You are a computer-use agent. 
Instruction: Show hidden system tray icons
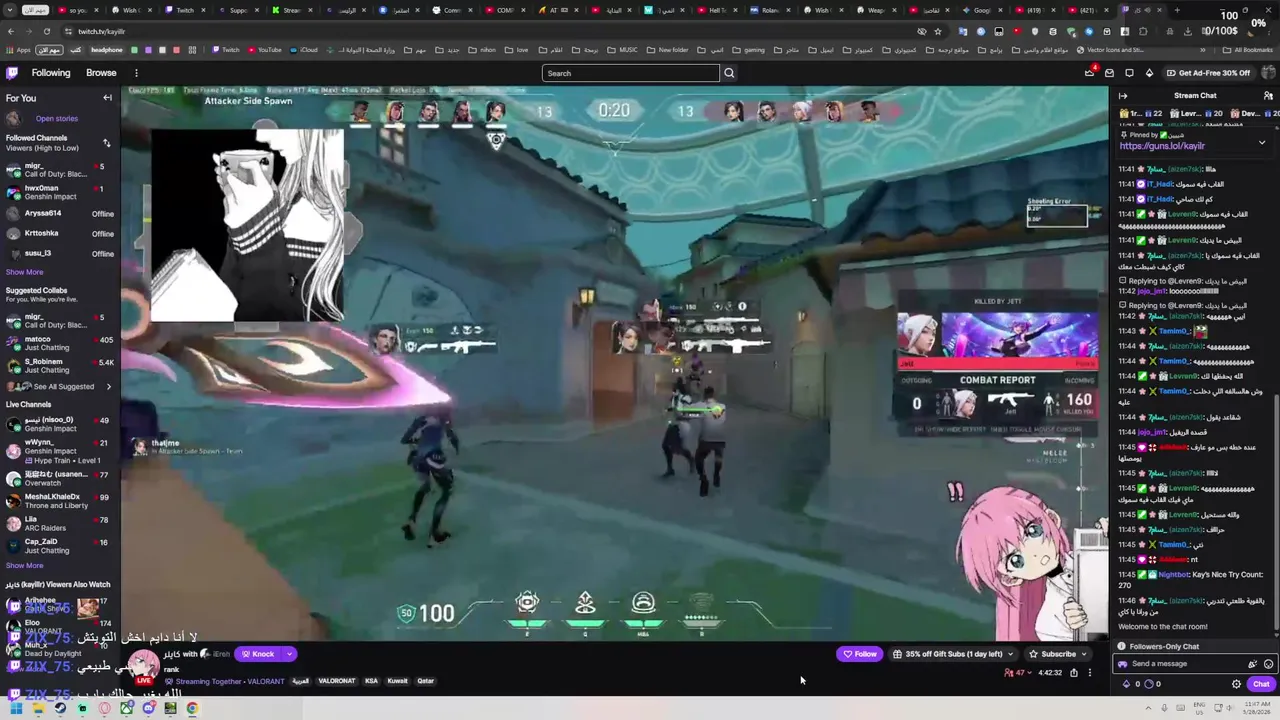coord(1148,708)
